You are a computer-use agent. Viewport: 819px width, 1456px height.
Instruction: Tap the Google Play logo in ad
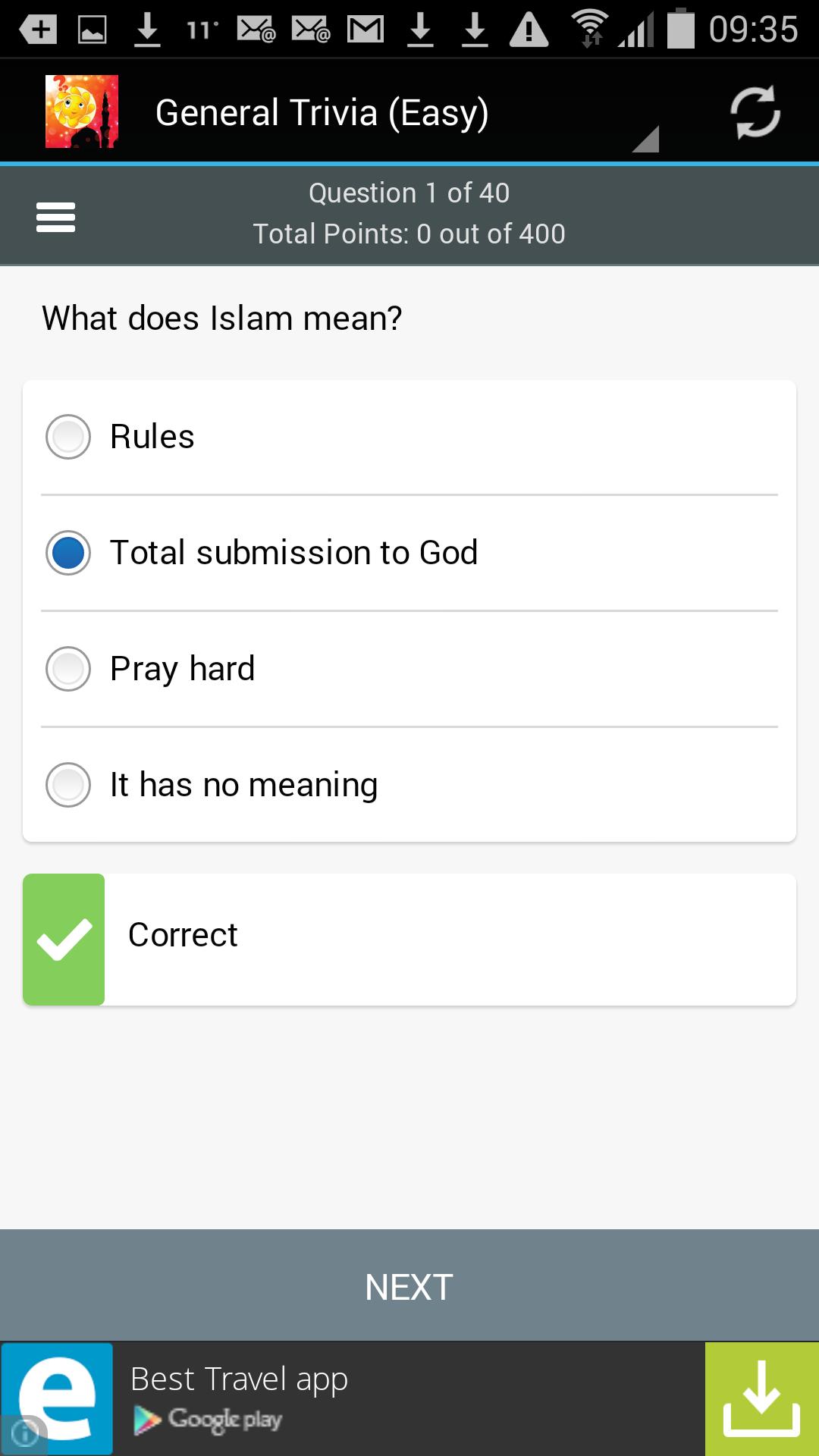208,1420
